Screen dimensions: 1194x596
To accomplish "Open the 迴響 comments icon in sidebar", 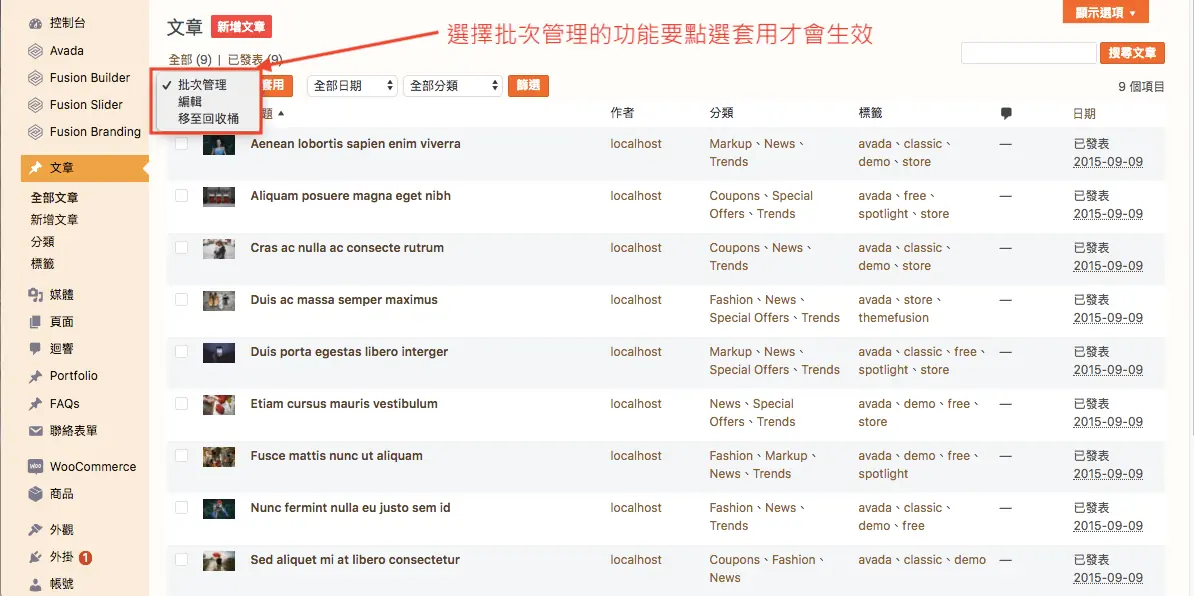I will point(35,349).
